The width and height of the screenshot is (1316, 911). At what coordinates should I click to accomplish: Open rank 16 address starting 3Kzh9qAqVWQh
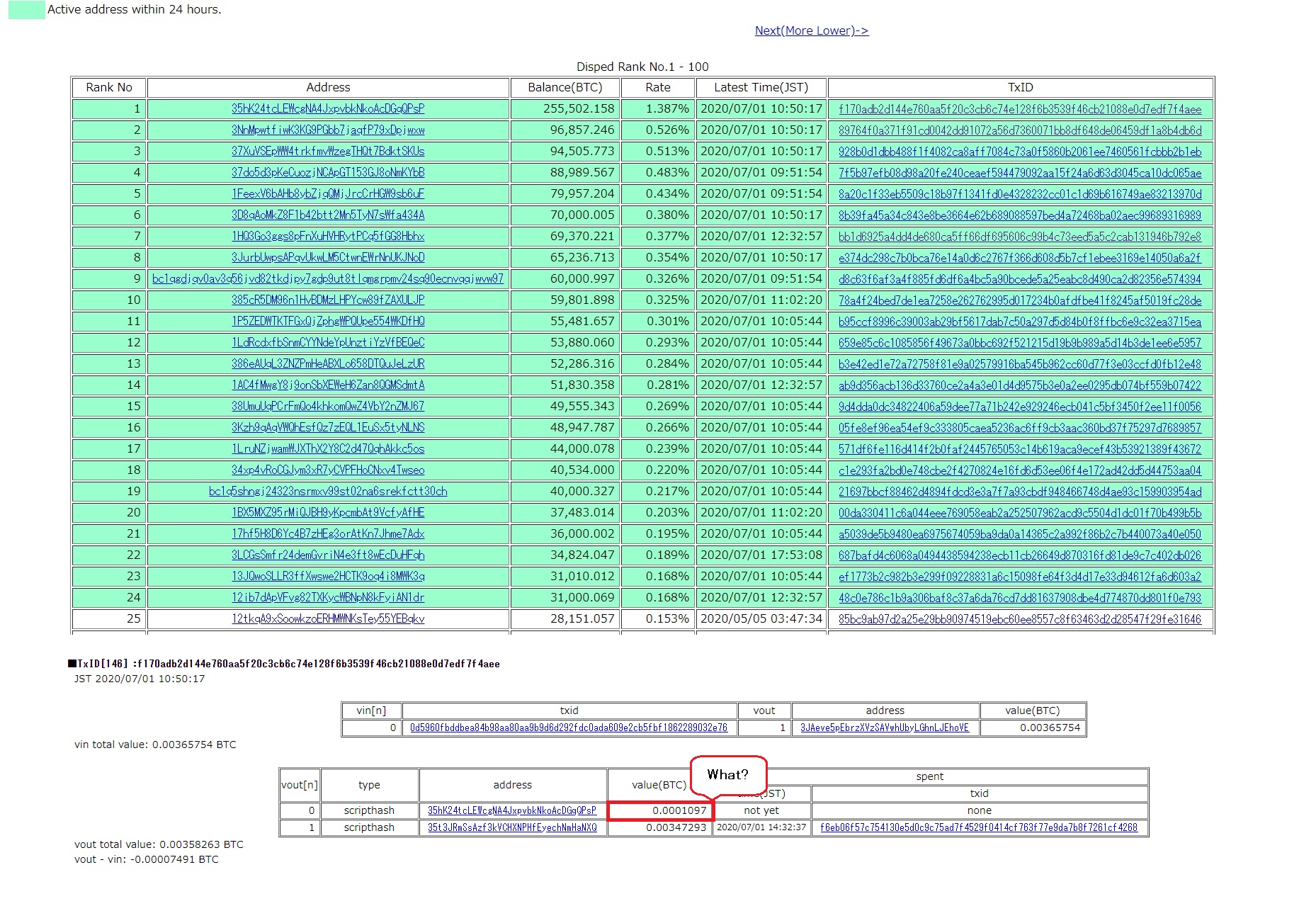328,427
